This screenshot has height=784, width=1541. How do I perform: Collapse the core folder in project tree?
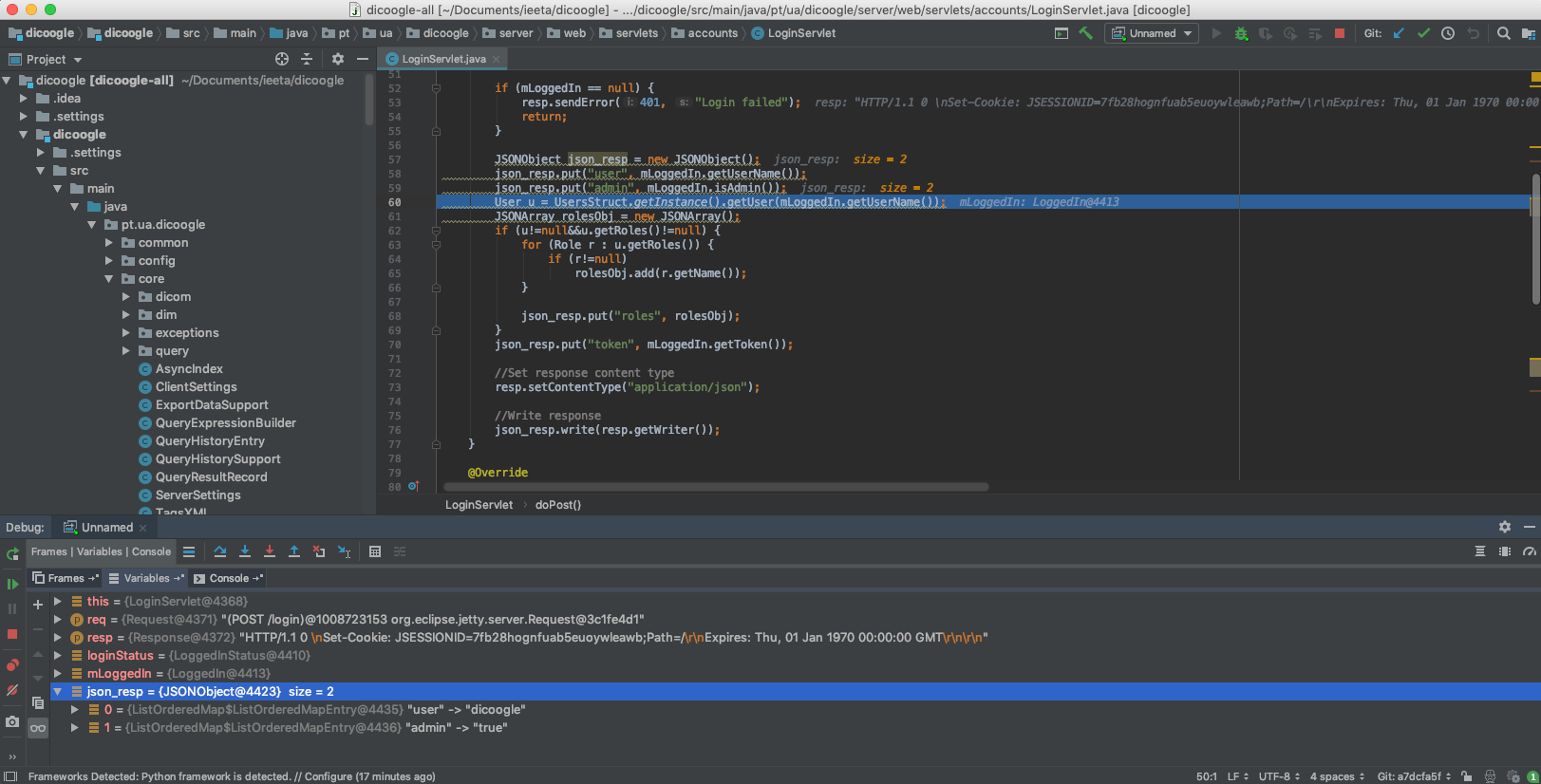109,279
